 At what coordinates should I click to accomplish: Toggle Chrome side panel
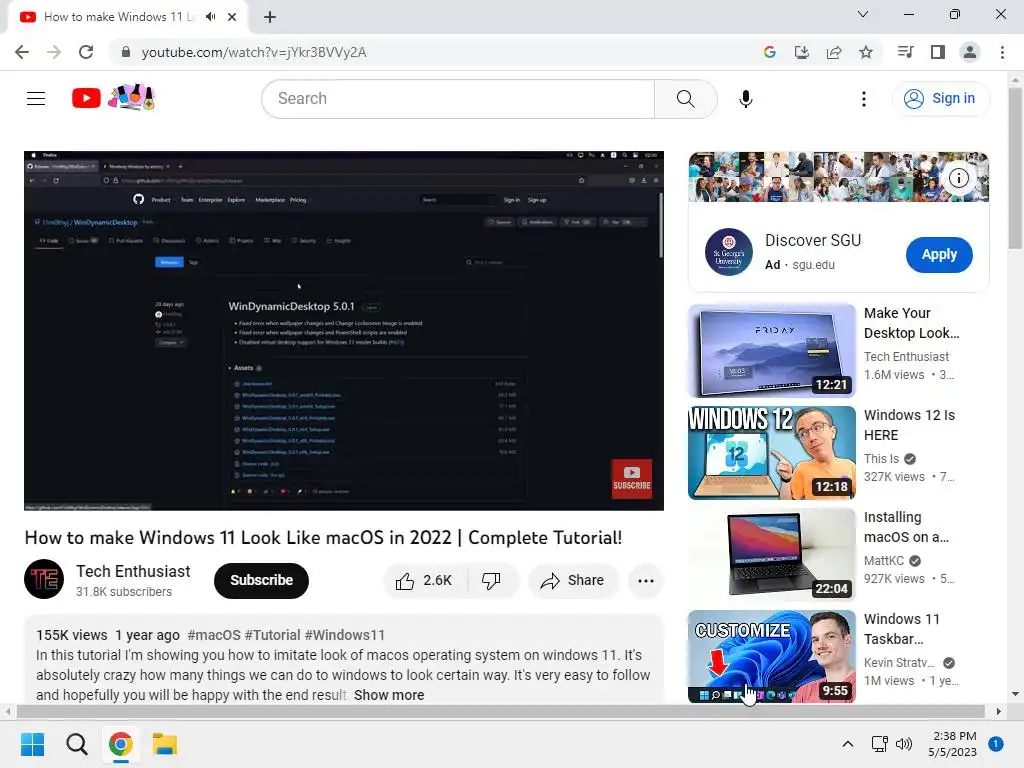938,52
